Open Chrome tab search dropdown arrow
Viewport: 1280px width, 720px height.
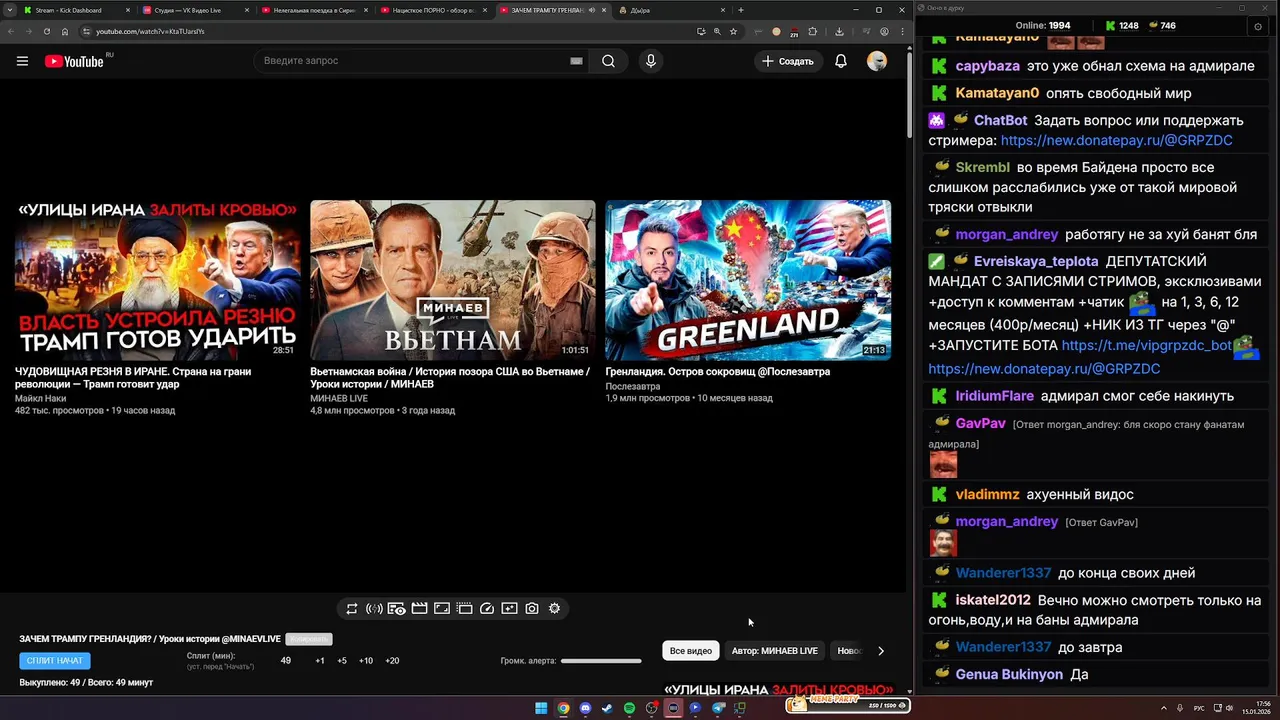pos(11,10)
